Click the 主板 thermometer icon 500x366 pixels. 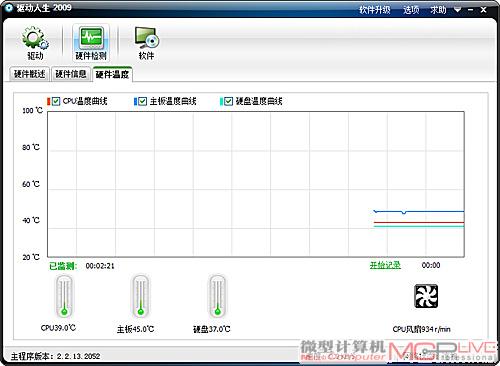140,296
